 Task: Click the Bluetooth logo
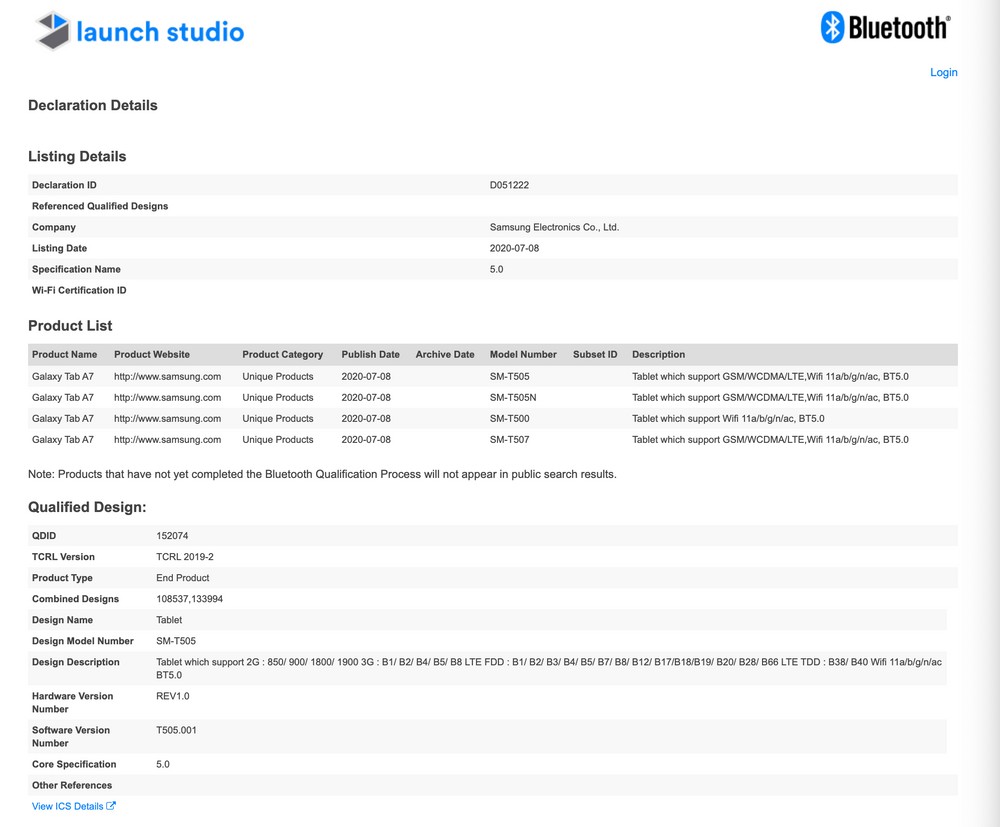coord(885,27)
